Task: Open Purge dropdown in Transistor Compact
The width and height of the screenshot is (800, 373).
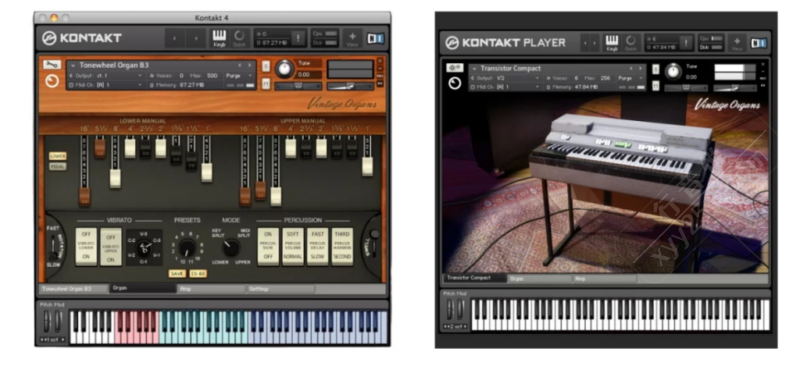Action: pos(631,79)
